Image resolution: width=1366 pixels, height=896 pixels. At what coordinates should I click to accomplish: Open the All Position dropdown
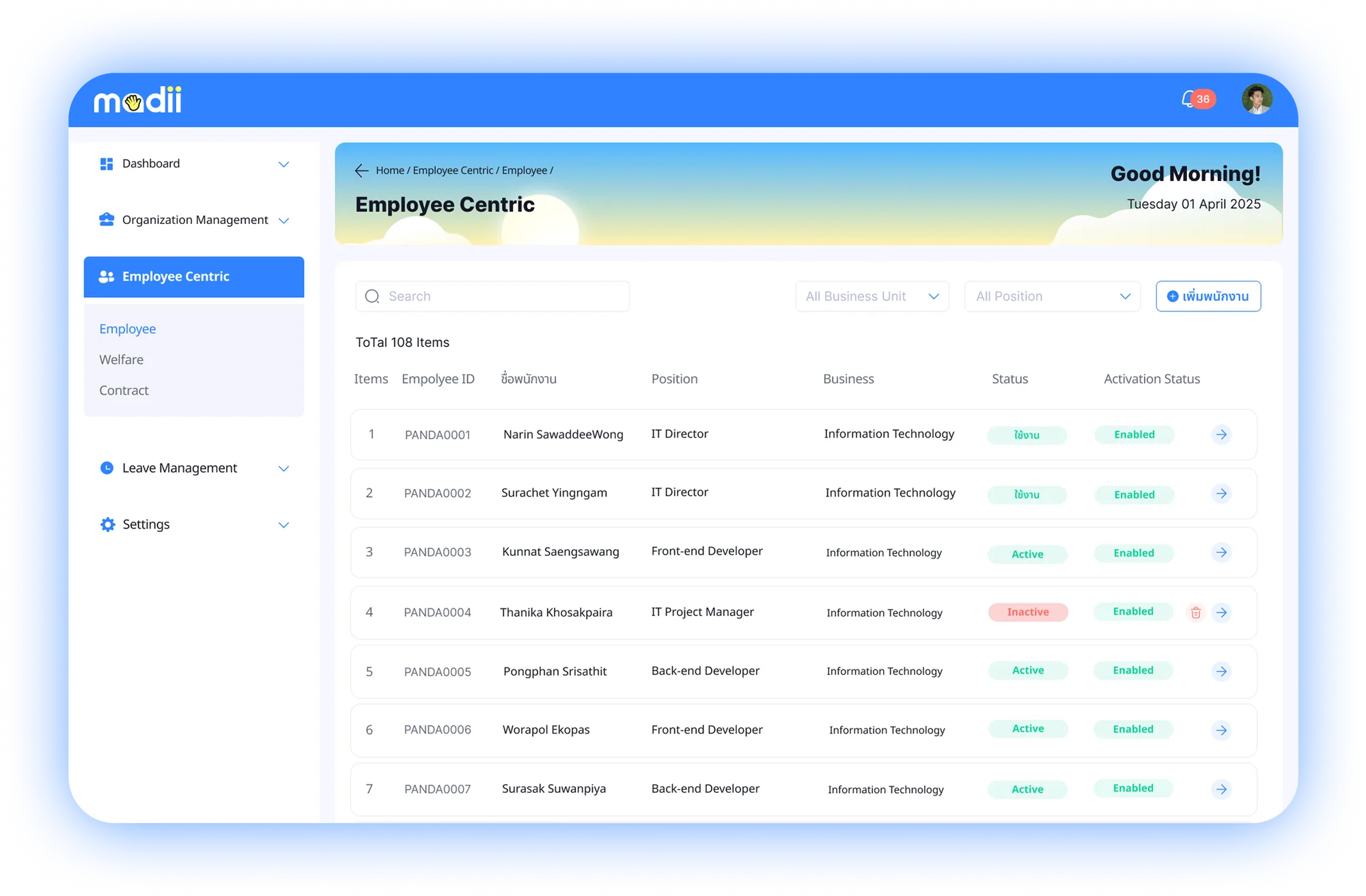(1053, 296)
